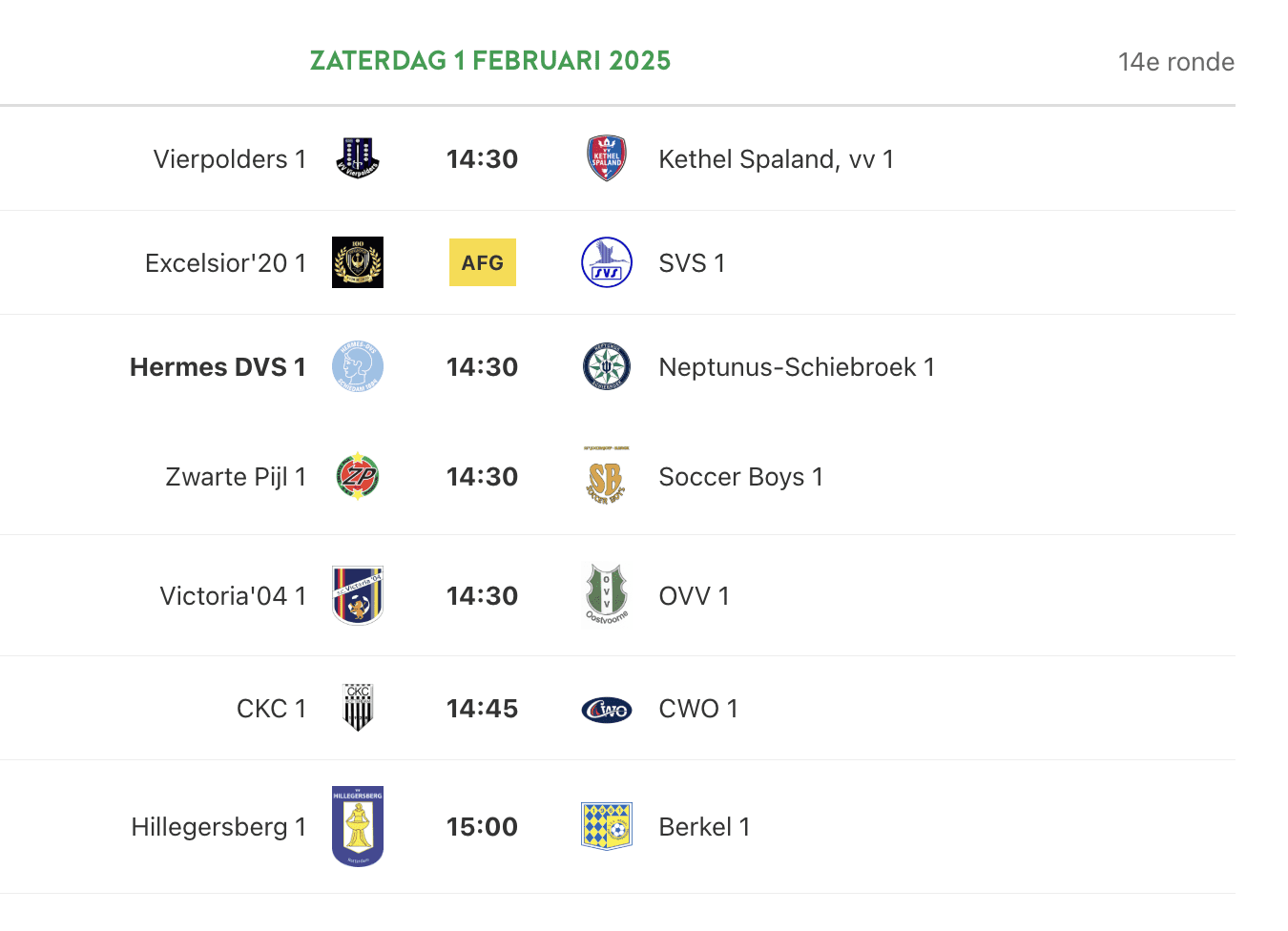Click the Hermes DVS crest
1288x931 pixels.
358,366
